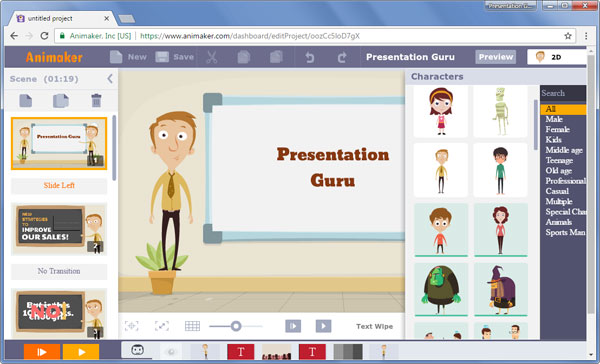Choose the green monster character

(x=441, y=289)
